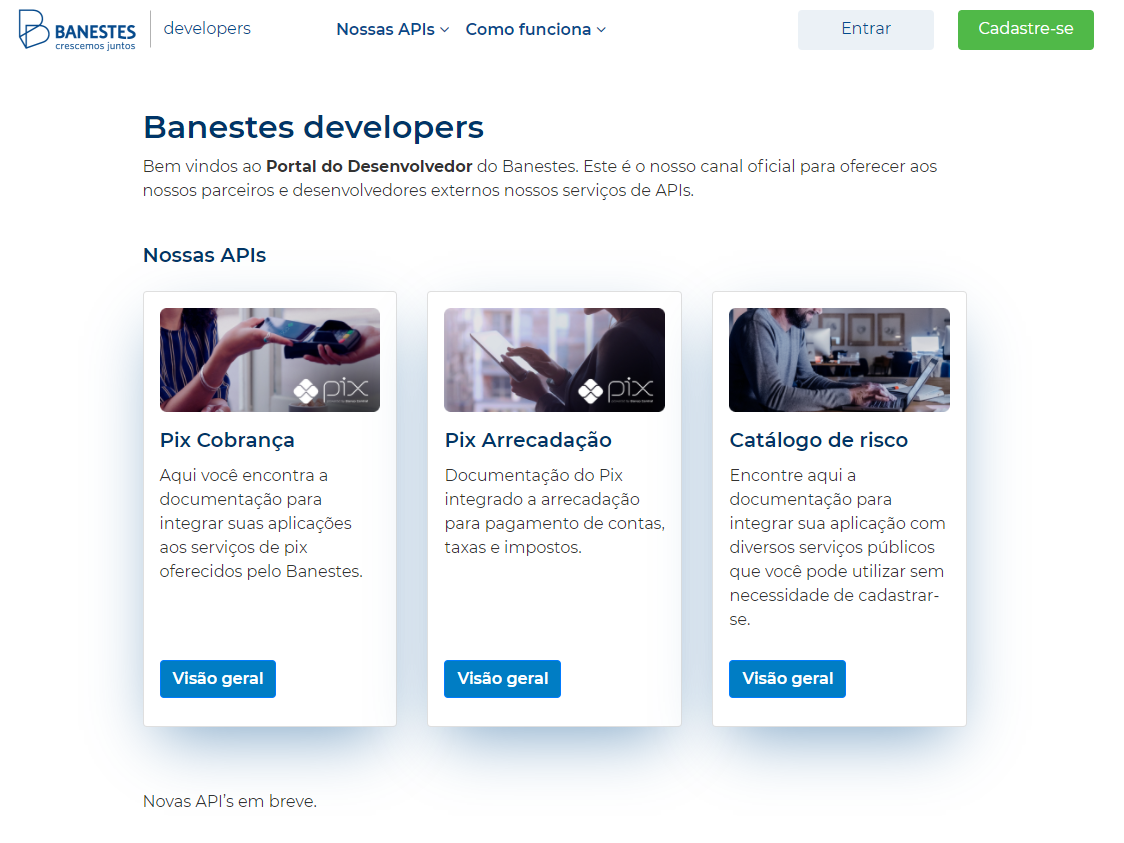
Task: Click the Pix logo on Pix Cobrança image
Action: (332, 391)
